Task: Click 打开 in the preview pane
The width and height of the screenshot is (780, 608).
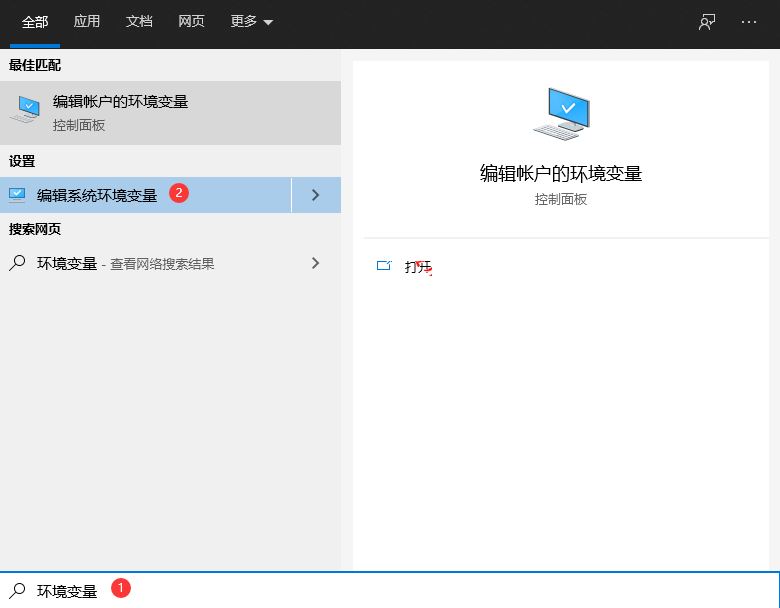Action: 417,267
